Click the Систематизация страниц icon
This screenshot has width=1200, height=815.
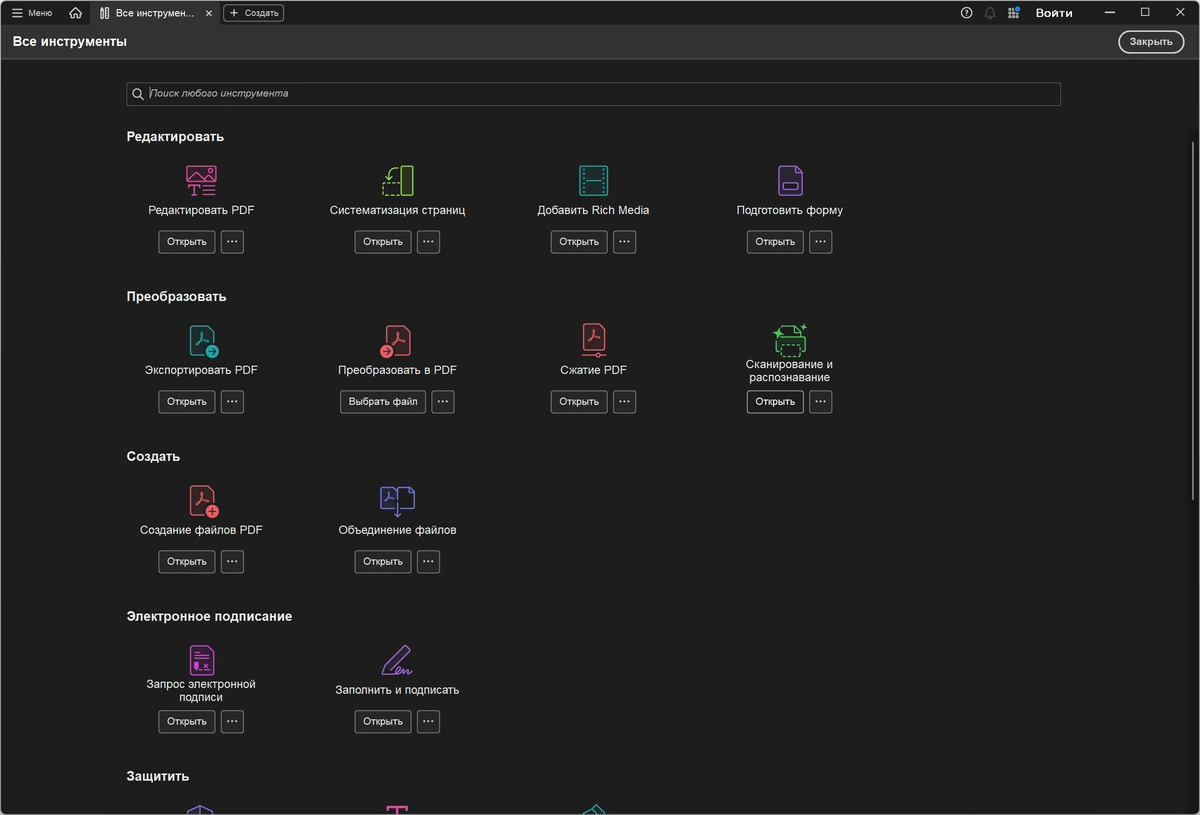(x=398, y=180)
